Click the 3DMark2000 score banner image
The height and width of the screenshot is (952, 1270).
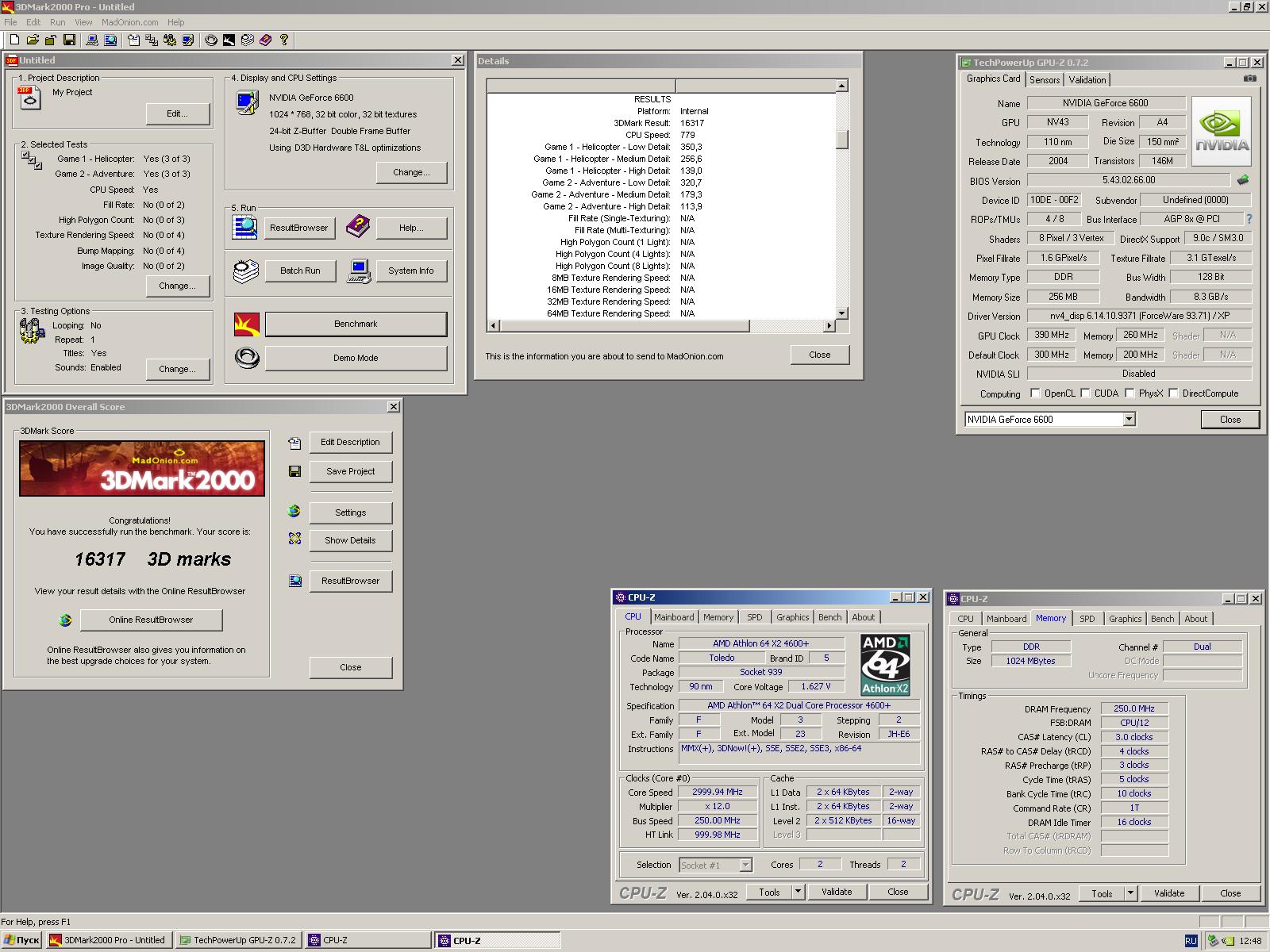[x=142, y=469]
